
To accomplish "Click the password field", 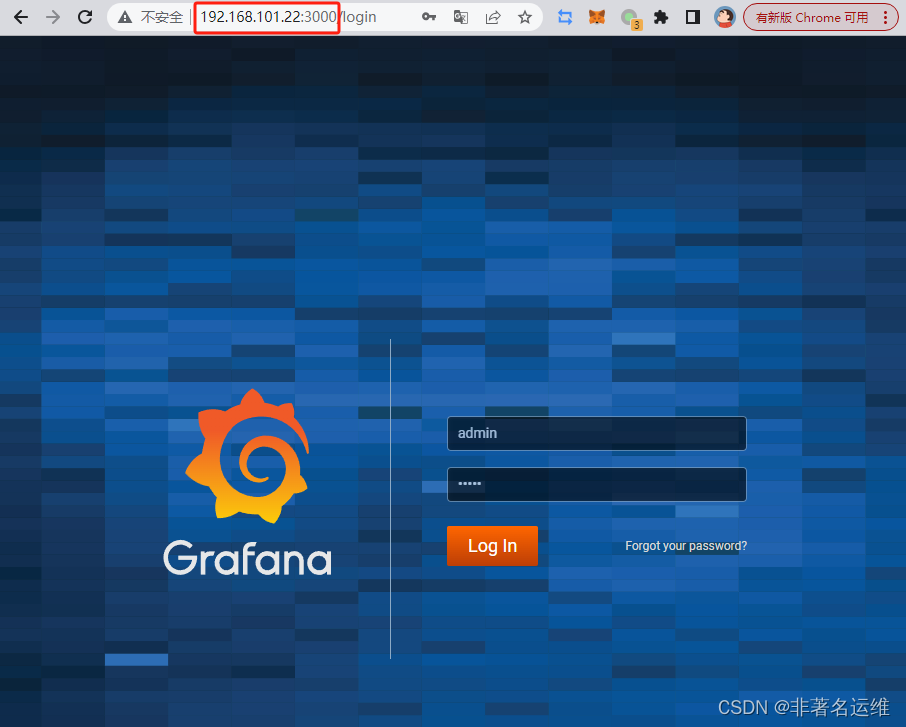I will coord(596,484).
